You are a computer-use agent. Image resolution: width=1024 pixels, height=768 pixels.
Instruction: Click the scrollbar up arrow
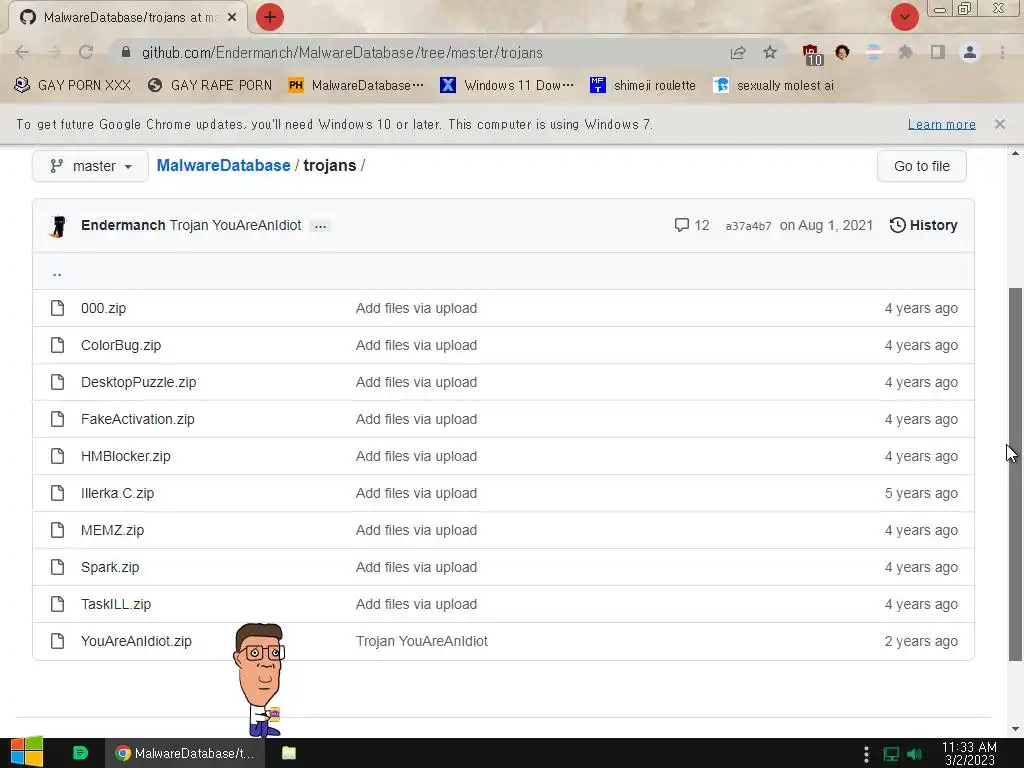[1015, 153]
